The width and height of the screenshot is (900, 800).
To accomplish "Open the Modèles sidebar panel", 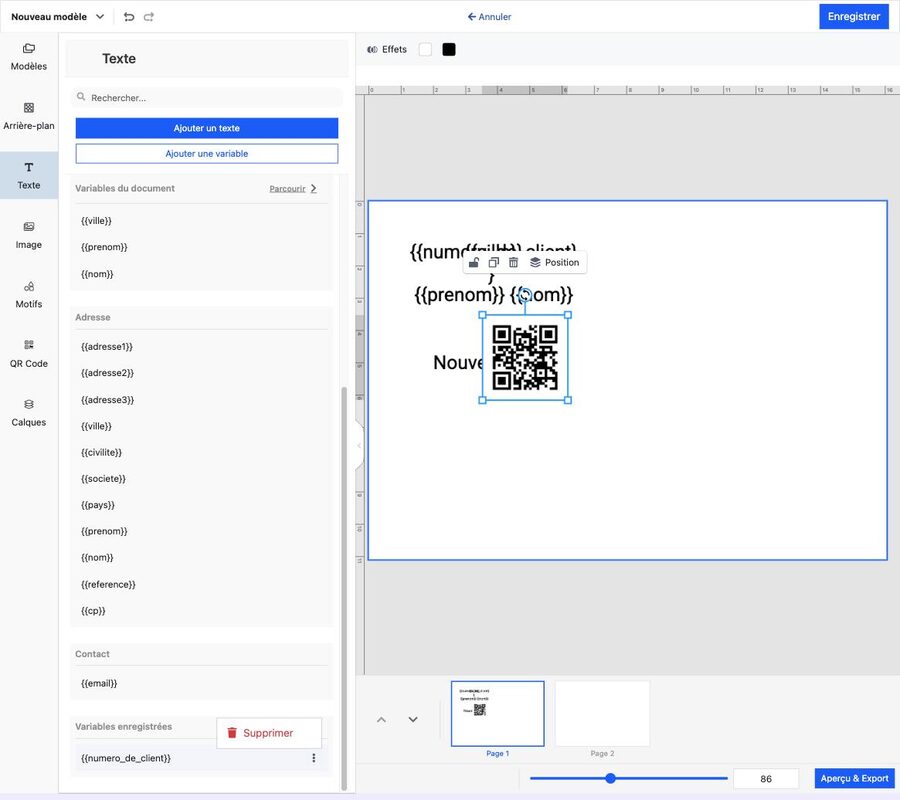I will pos(29,57).
